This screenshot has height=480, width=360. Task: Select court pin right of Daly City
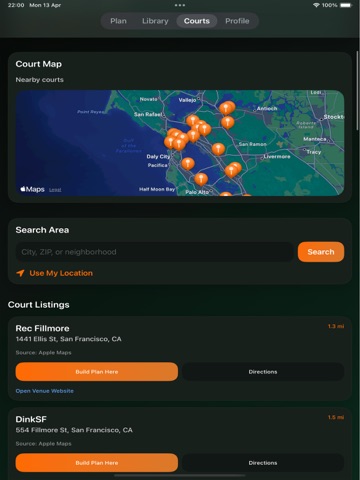pos(188,163)
